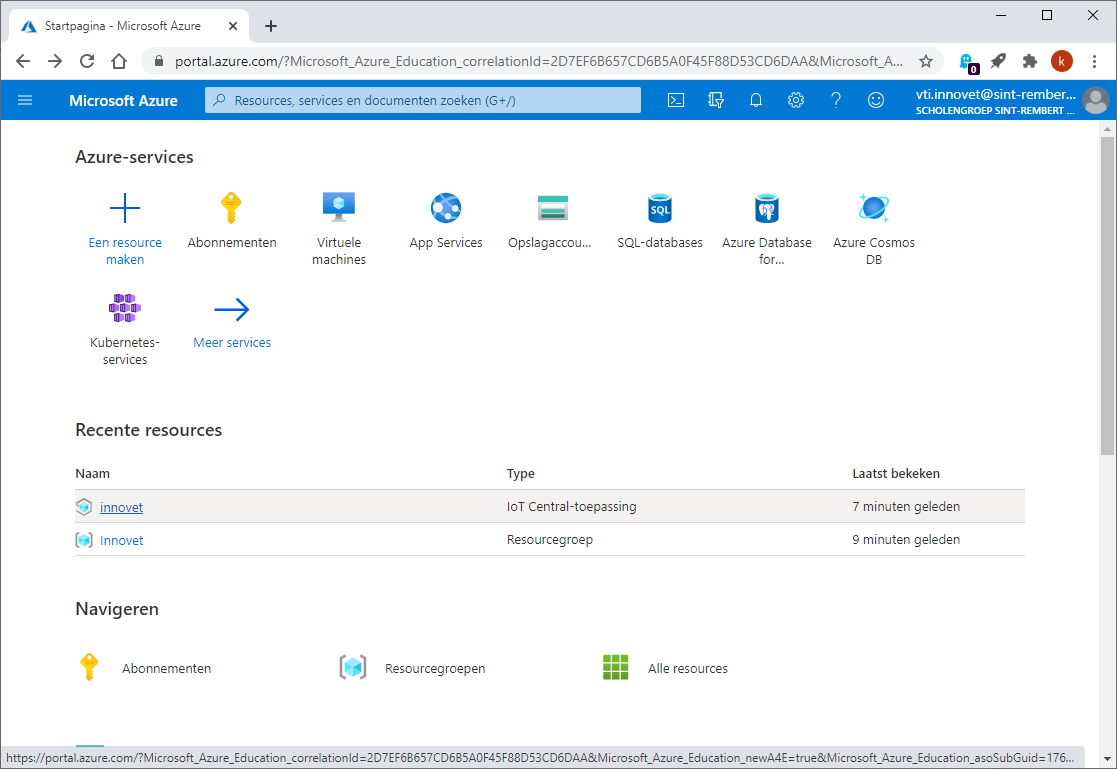Open the Directory and subscription filter icon
1117x769 pixels.
[716, 100]
